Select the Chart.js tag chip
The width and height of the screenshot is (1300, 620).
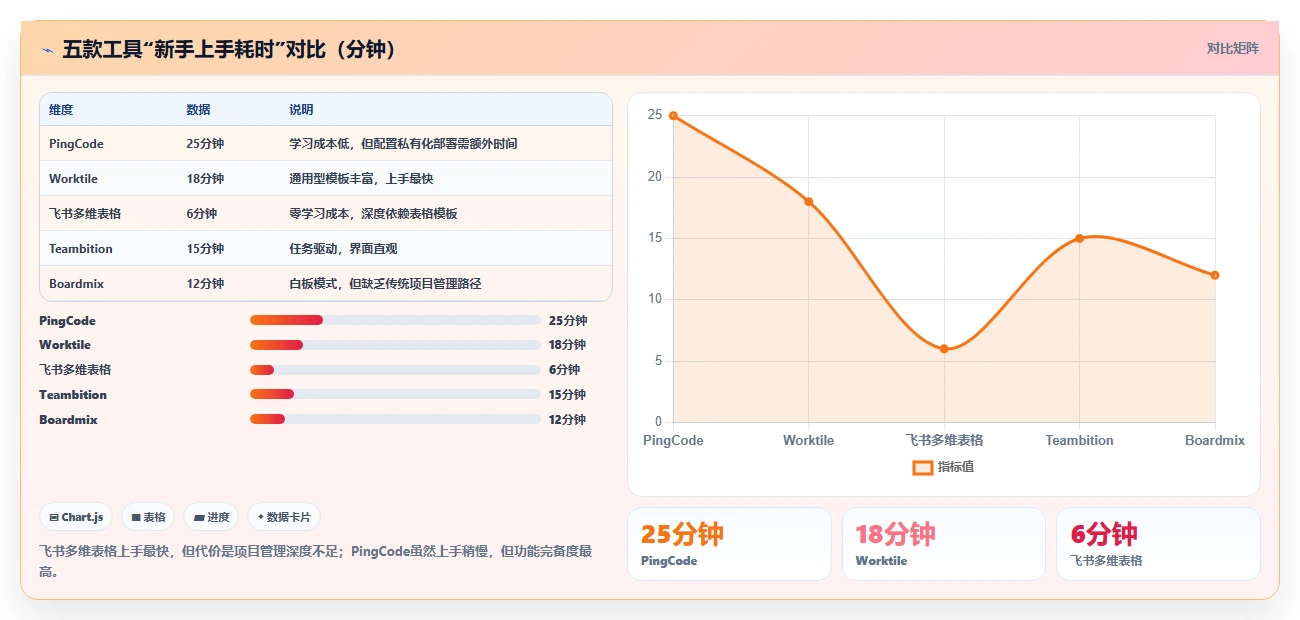click(76, 517)
